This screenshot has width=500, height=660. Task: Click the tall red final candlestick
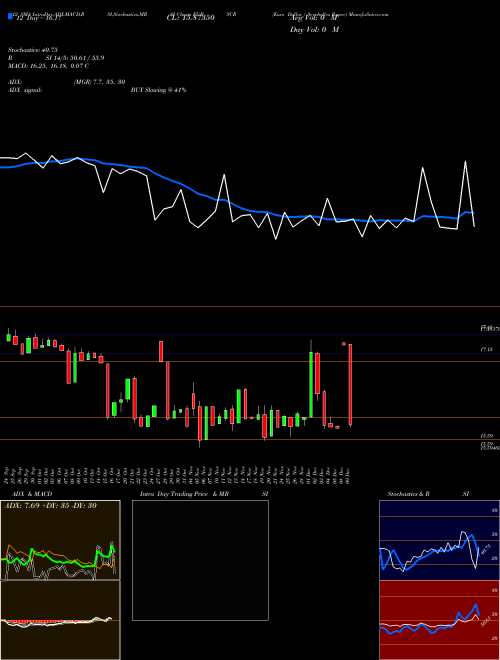(x=350, y=385)
